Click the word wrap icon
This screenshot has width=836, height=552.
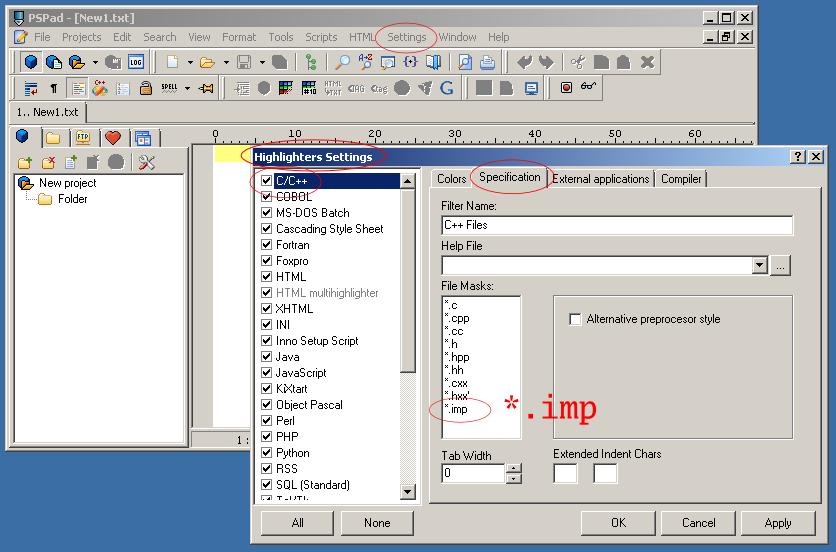coord(31,88)
